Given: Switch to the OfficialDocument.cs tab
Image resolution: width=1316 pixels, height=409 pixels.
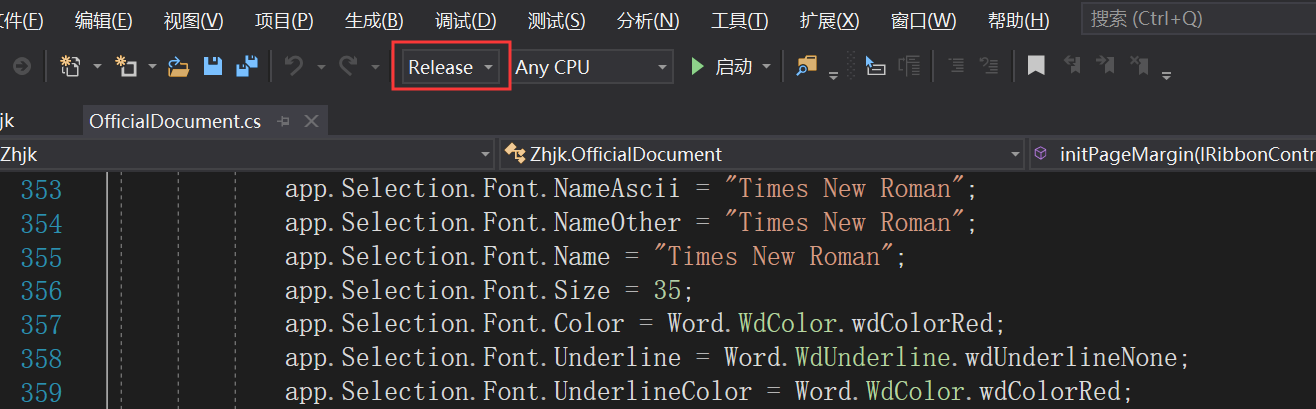Looking at the screenshot, I should [x=175, y=121].
